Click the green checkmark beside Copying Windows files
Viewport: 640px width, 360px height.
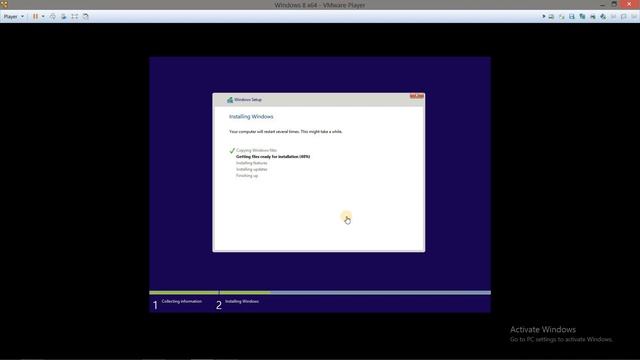[232, 151]
